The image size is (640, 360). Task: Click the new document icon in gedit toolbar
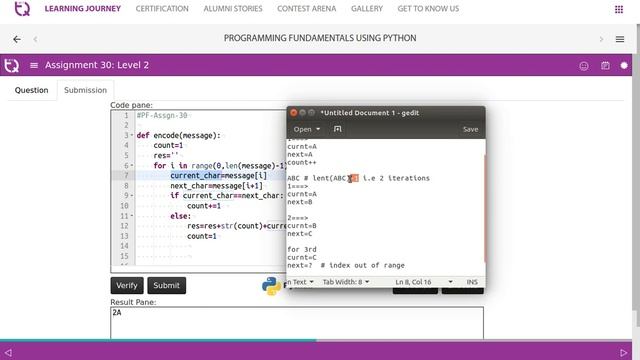pyautogui.click(x=337, y=129)
